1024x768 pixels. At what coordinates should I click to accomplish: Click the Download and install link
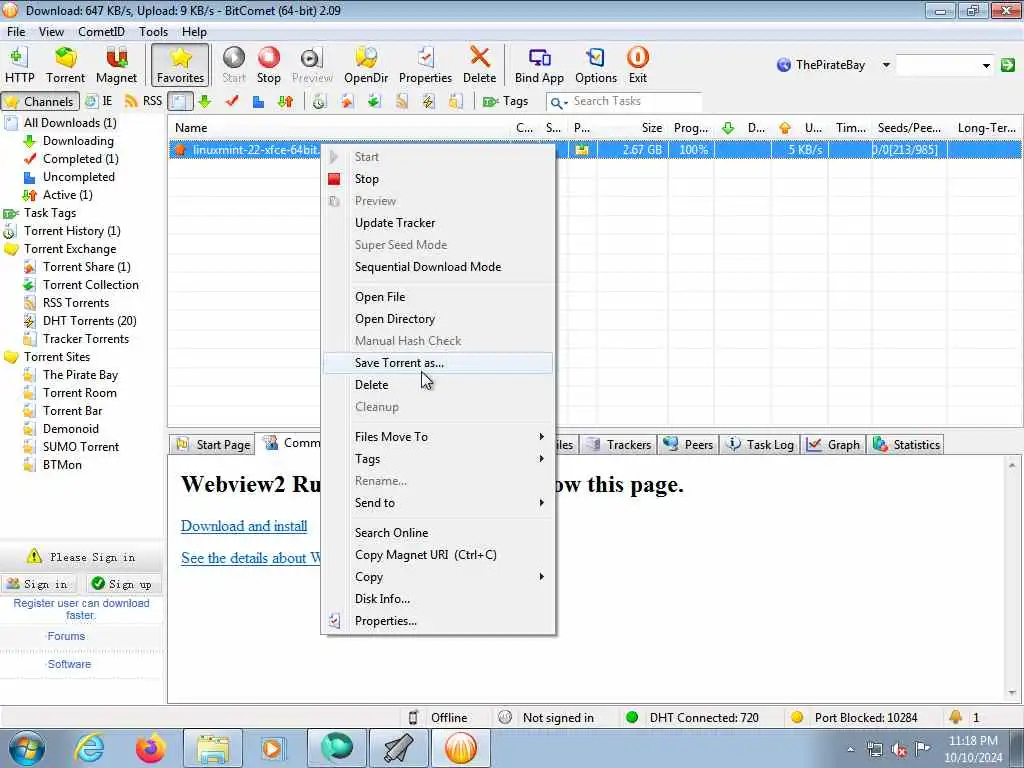(244, 526)
